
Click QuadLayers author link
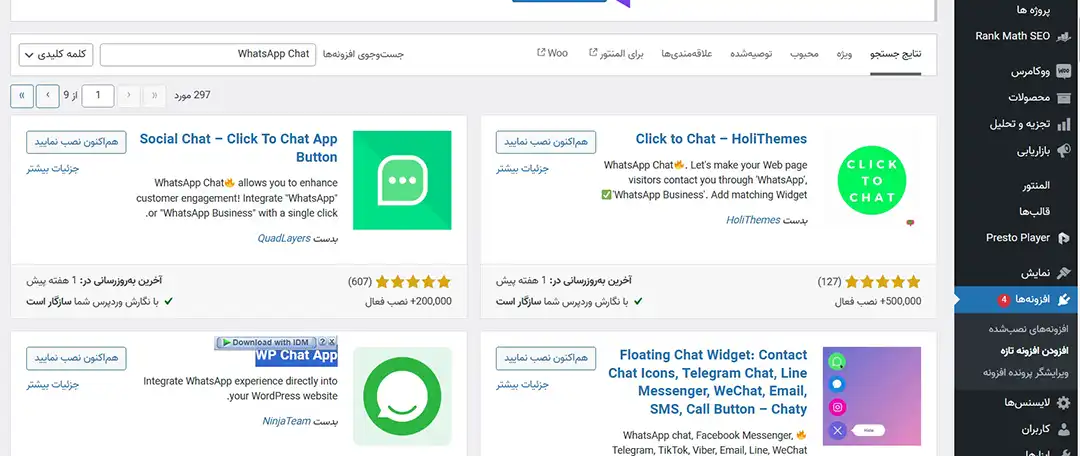pos(284,238)
